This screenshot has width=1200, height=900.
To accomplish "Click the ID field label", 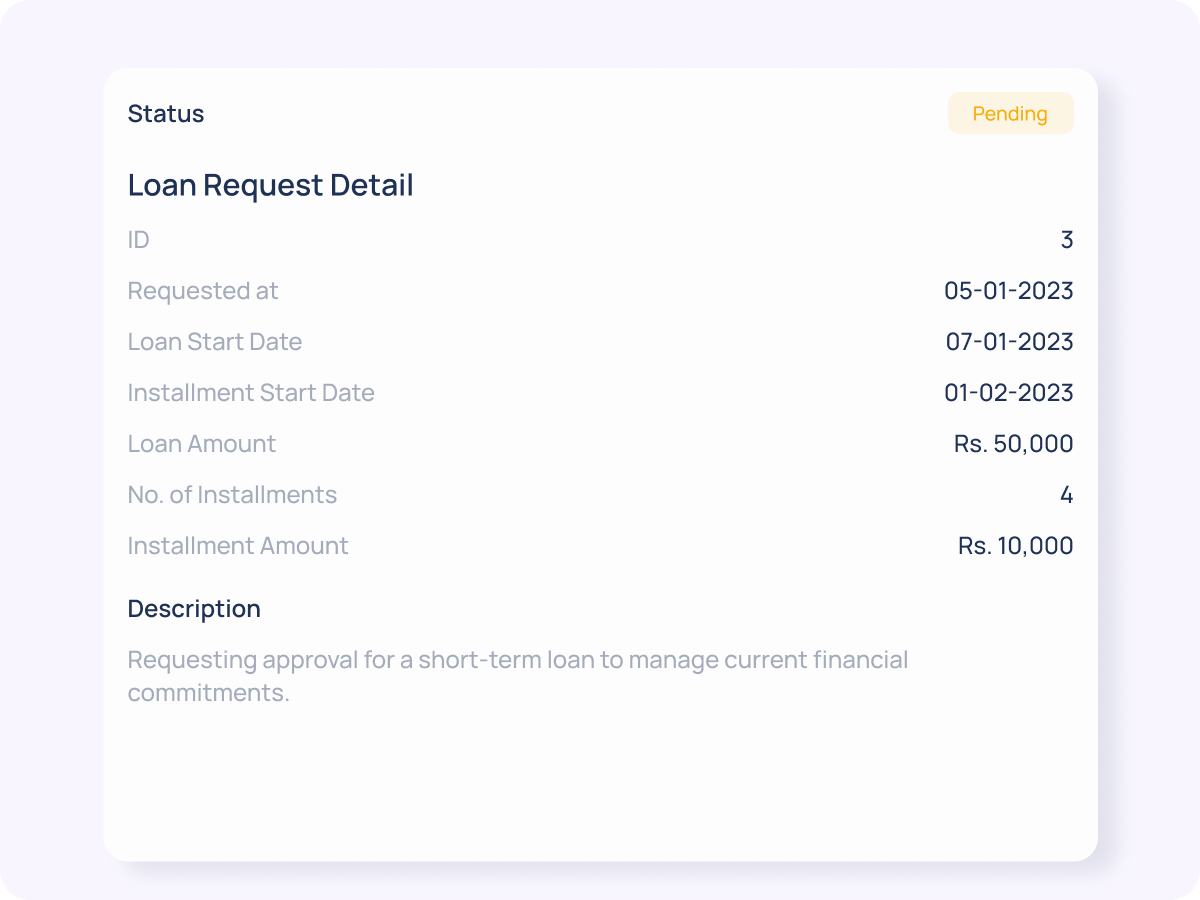I will (138, 240).
